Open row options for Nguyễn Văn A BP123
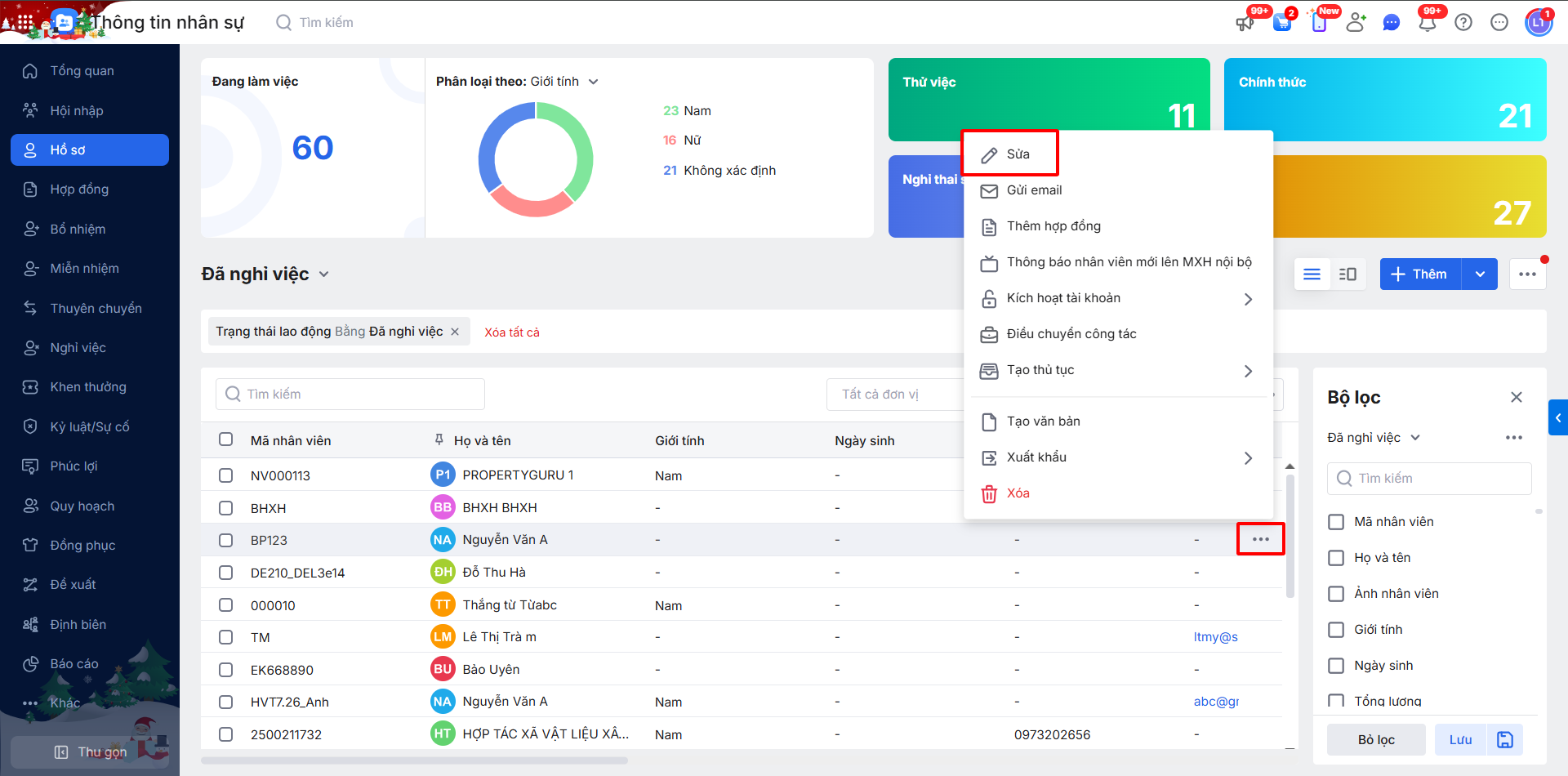 [1260, 539]
